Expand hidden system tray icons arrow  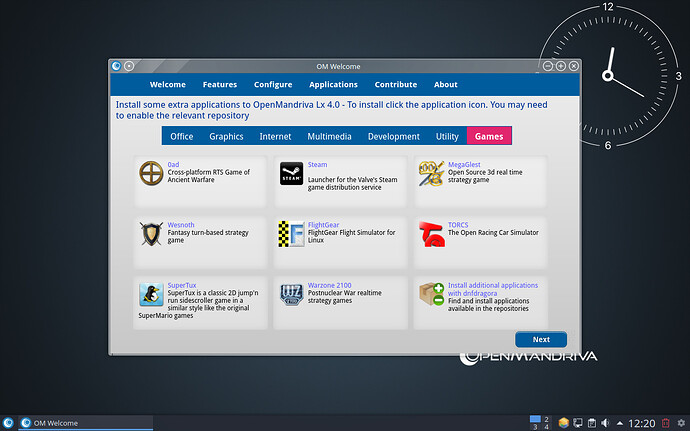tap(620, 424)
